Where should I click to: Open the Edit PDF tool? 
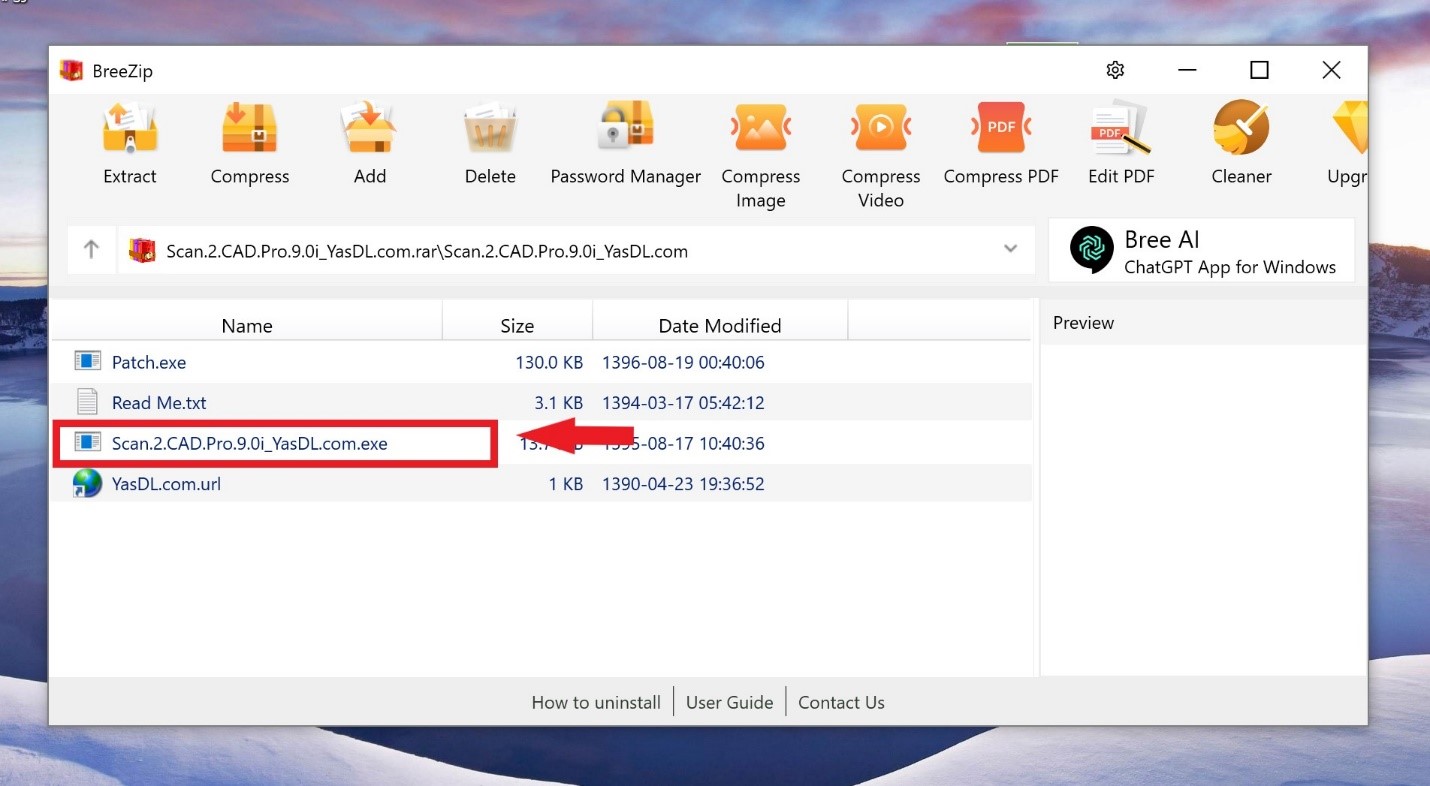(x=1121, y=127)
